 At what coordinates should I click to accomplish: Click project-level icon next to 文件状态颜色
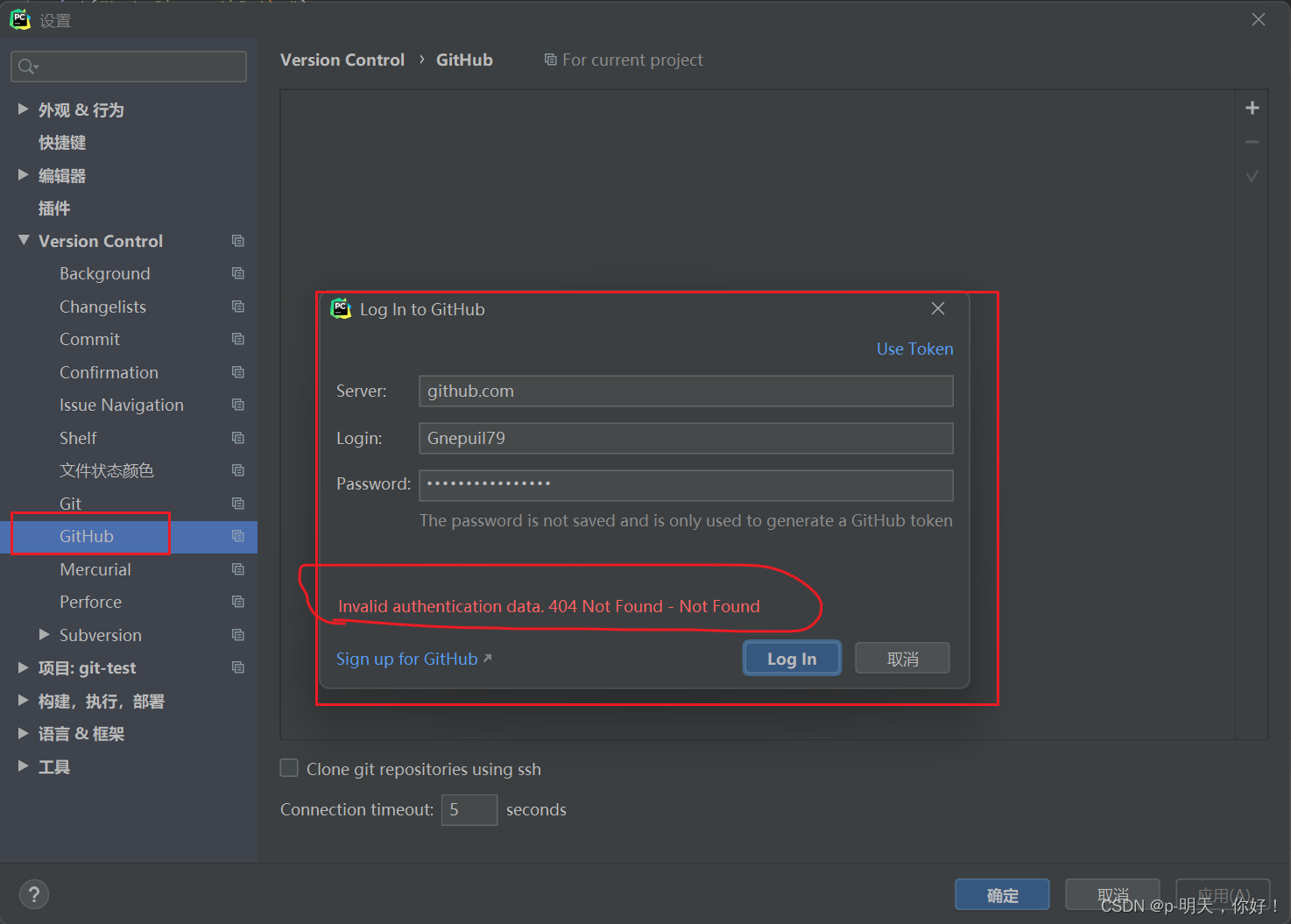pos(237,470)
